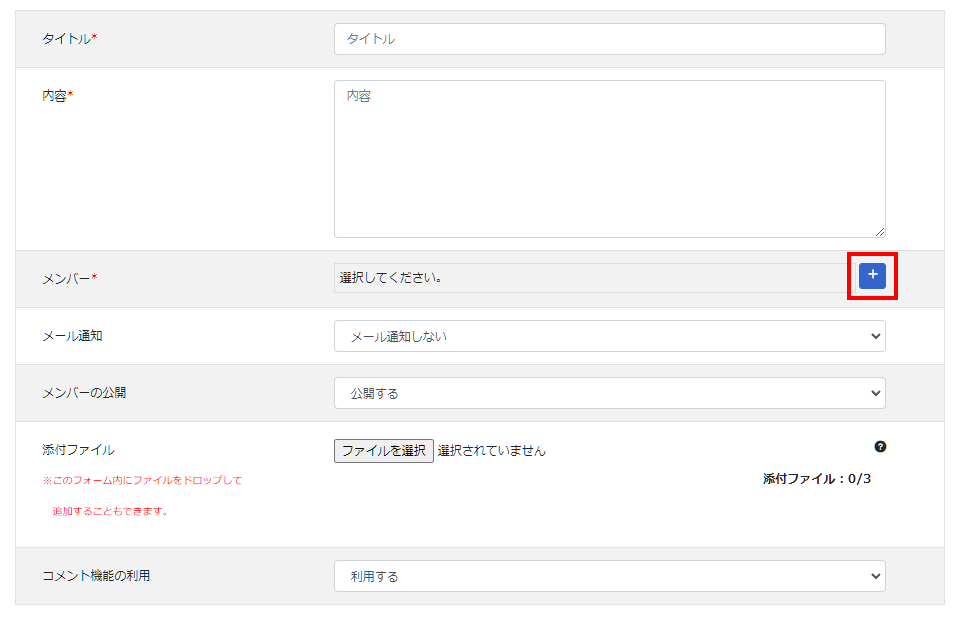
Task: Click the 内容 field label
Action: pos(57,95)
